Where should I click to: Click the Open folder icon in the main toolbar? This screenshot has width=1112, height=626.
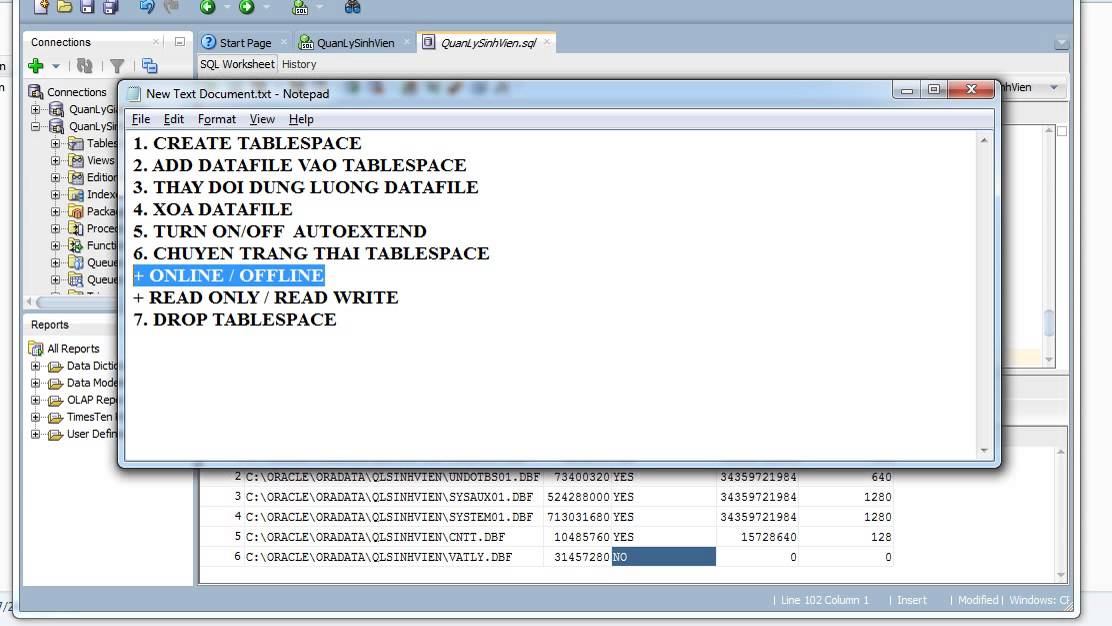point(65,7)
